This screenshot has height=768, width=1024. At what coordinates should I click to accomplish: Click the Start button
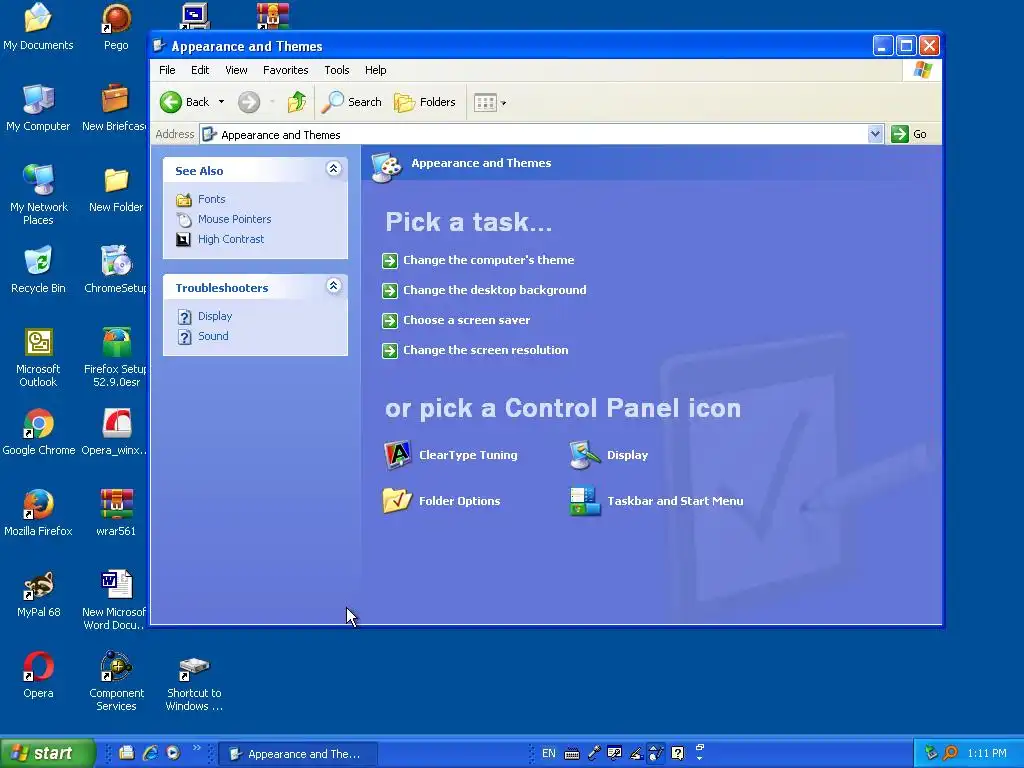tap(48, 753)
